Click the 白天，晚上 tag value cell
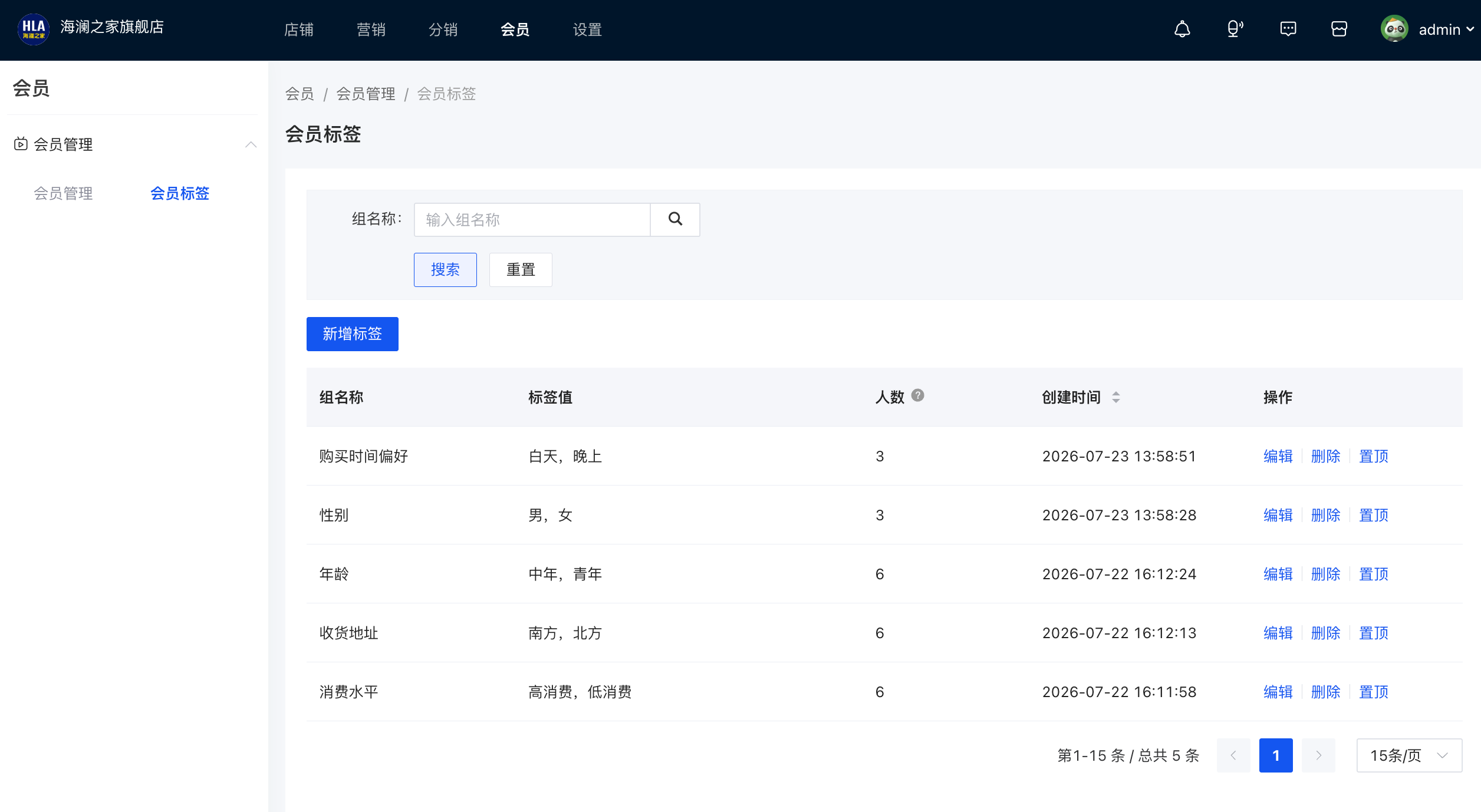The image size is (1481, 812). click(x=565, y=456)
